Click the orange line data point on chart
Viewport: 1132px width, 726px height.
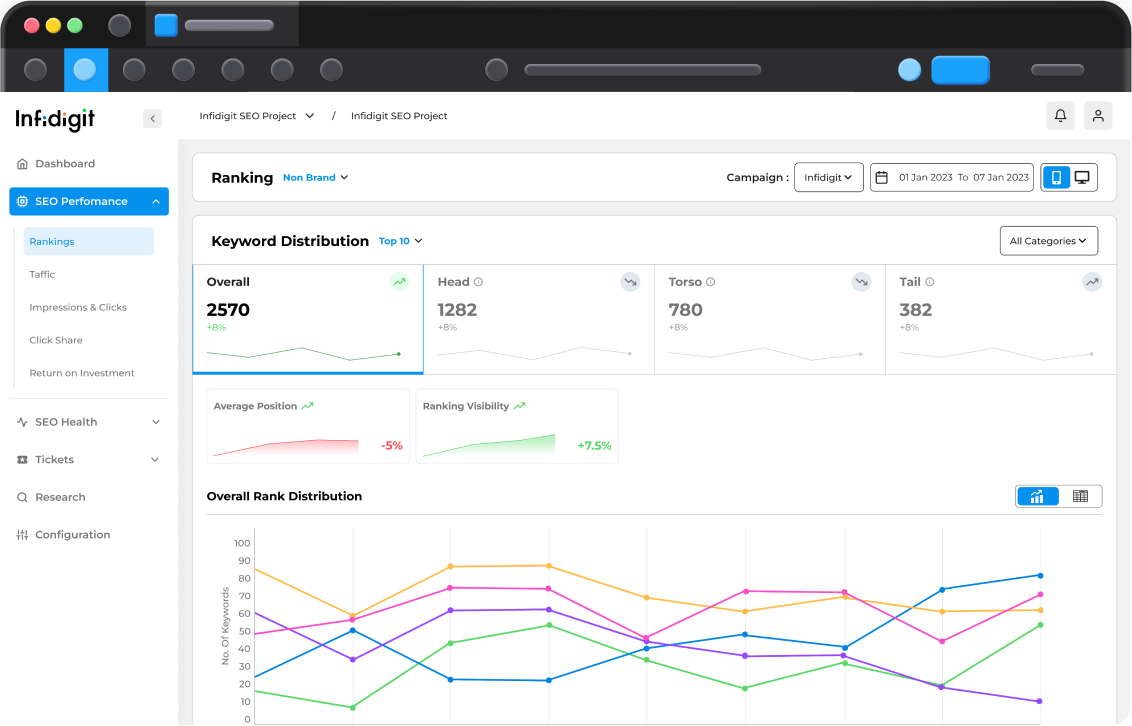[x=450, y=567]
